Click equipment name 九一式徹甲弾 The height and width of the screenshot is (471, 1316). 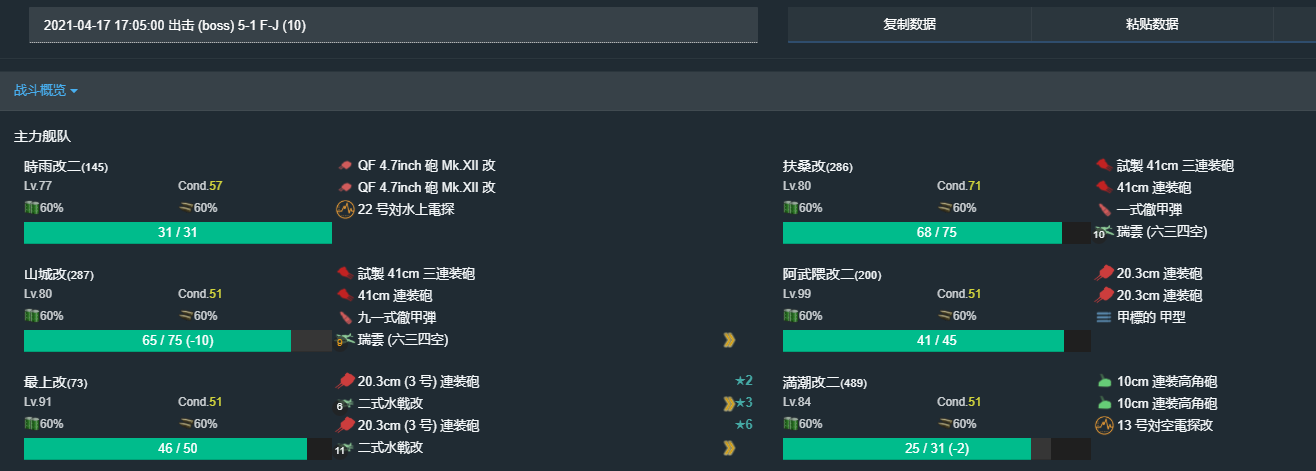399,318
